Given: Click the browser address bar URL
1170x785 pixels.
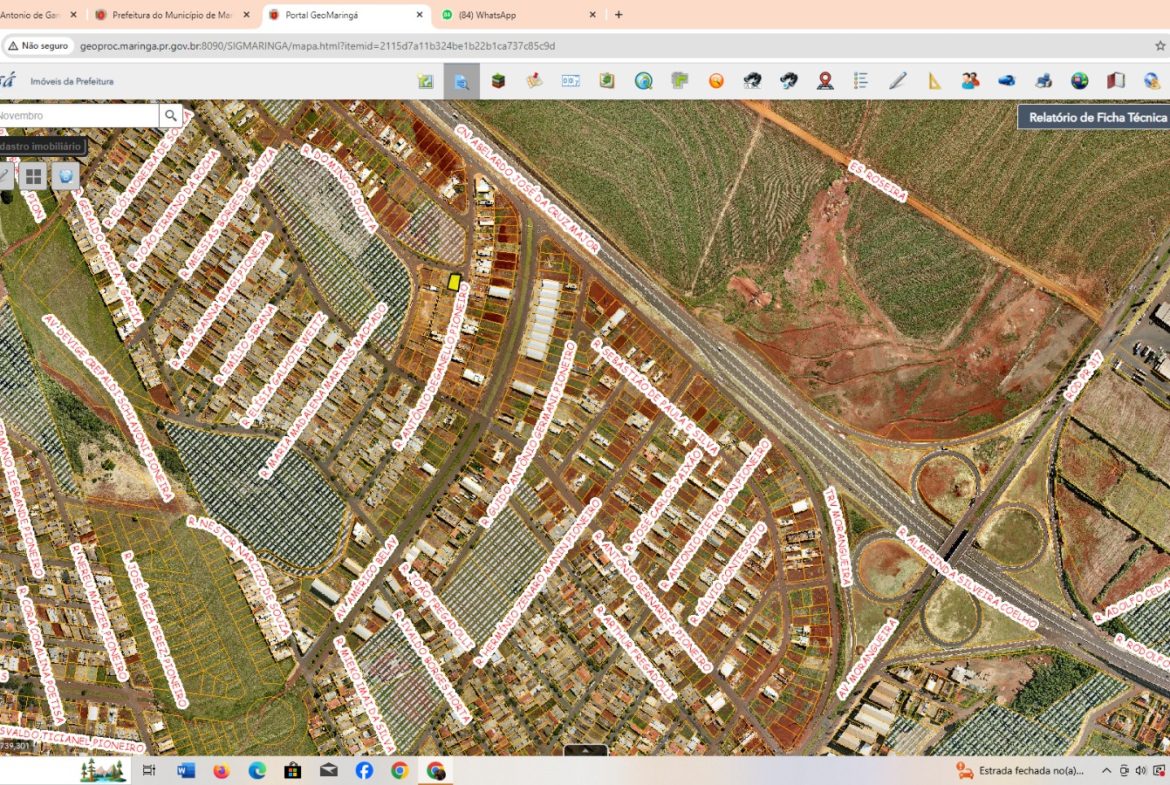Looking at the screenshot, I should pos(317,46).
